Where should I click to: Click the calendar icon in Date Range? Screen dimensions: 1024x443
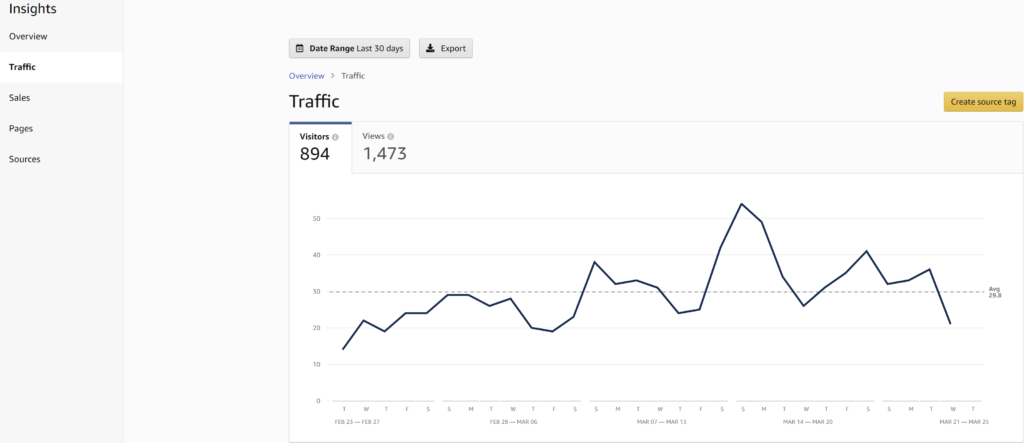click(300, 48)
